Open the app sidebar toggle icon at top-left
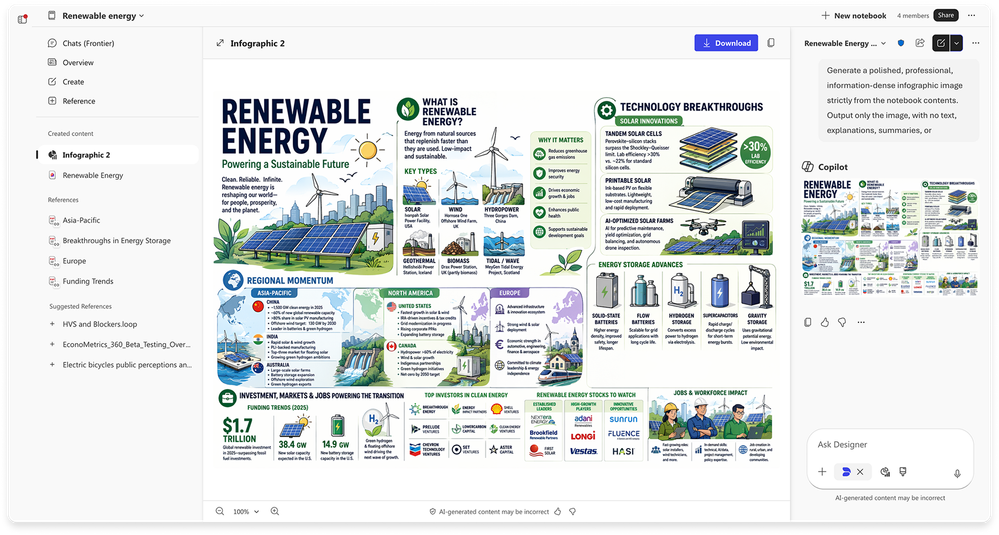999x535 pixels. click(23, 18)
